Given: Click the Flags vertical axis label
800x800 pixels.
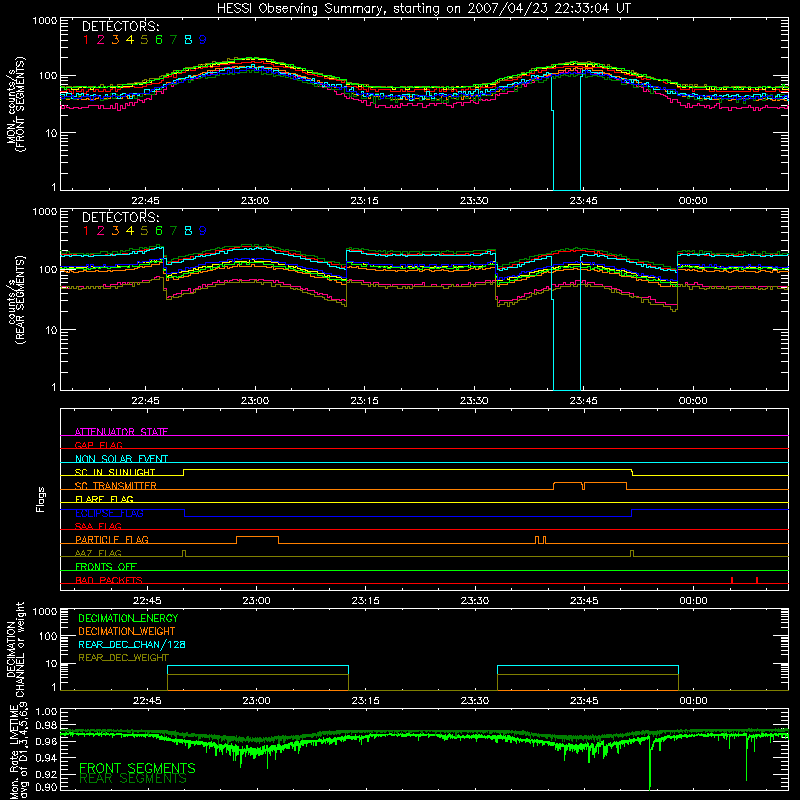Looking at the screenshot, I should pyautogui.click(x=41, y=499).
